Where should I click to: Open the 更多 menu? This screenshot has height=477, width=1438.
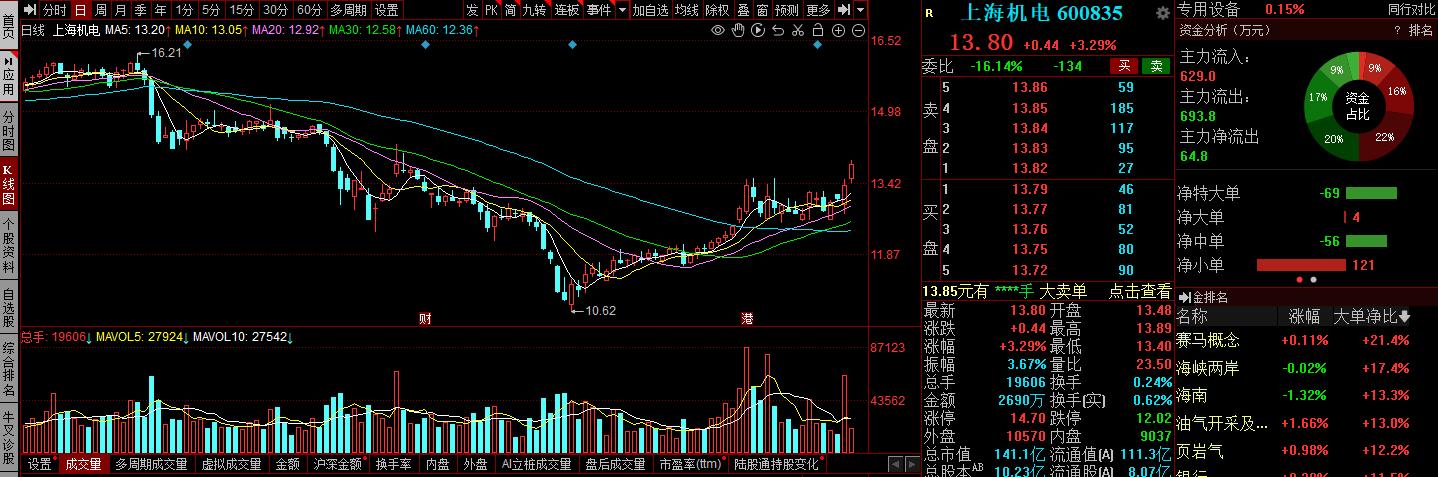click(x=818, y=10)
